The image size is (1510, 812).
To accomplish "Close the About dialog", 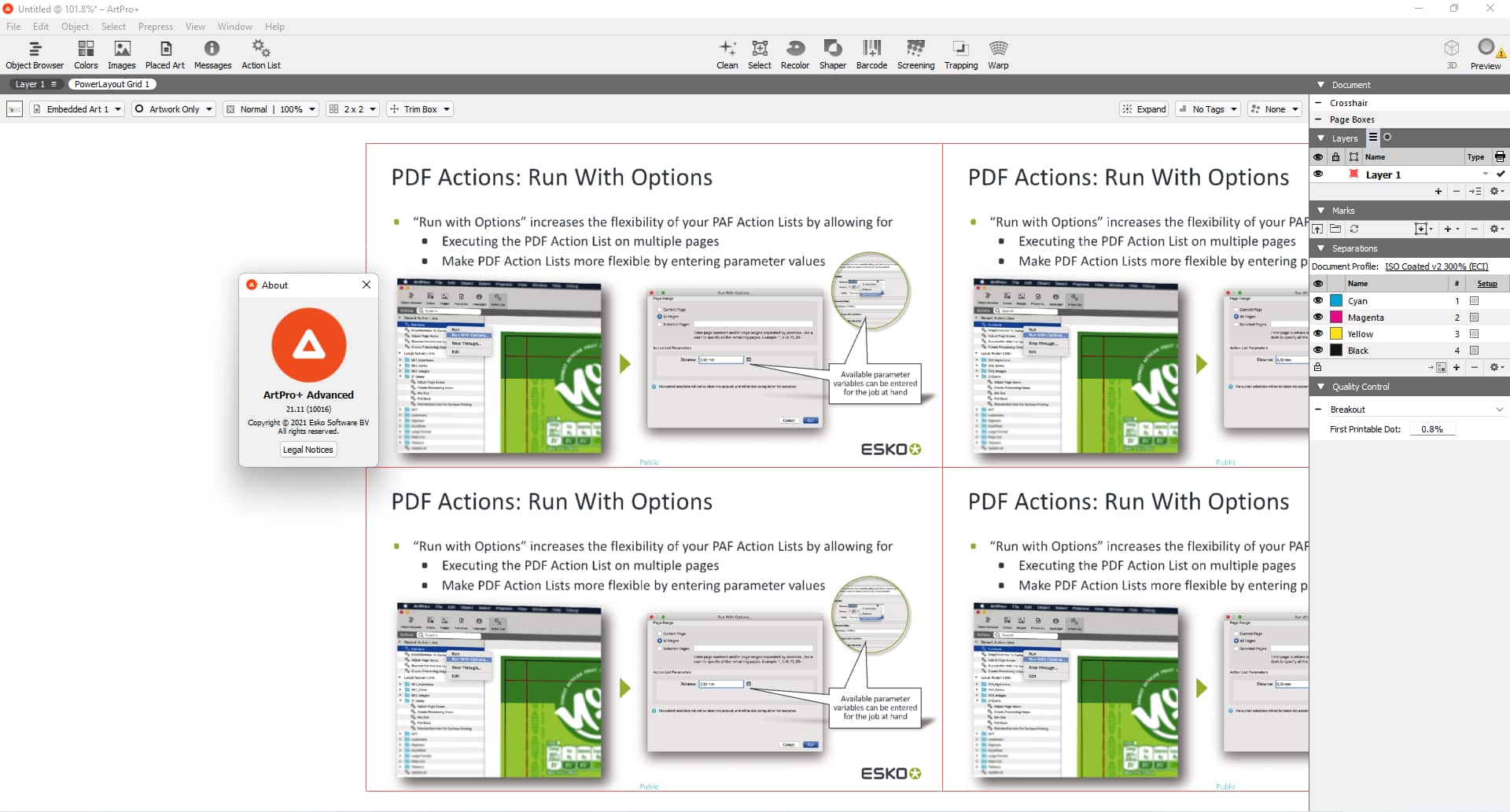I will (366, 285).
